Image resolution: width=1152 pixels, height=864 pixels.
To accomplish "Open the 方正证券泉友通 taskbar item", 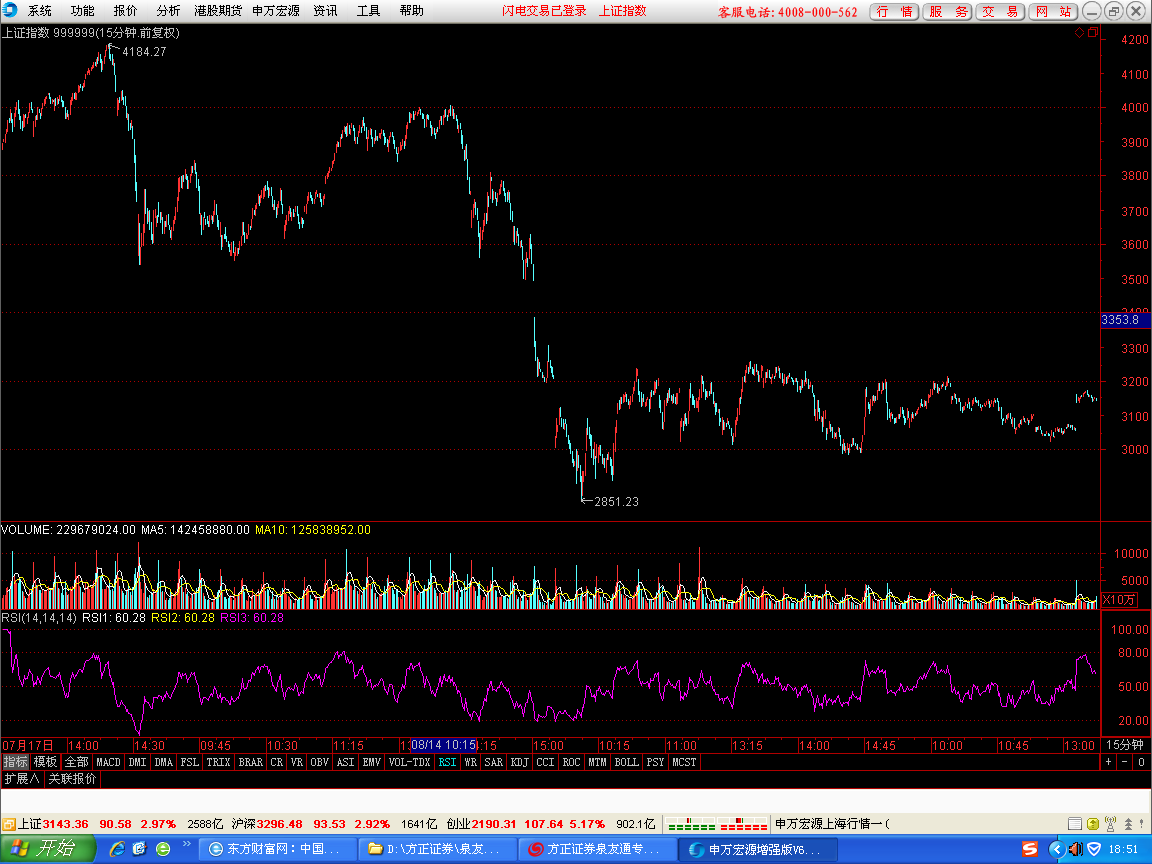I will [x=596, y=849].
